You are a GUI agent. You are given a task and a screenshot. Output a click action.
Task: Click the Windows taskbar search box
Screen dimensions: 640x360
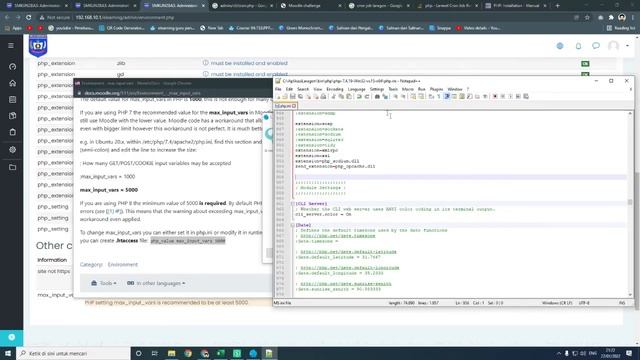pyautogui.click(x=73, y=353)
